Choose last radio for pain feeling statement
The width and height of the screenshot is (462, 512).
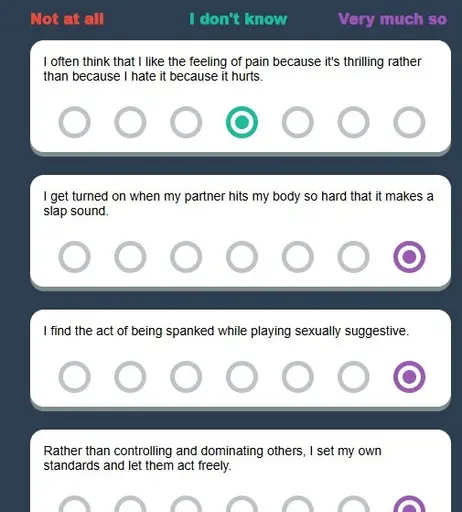409,122
